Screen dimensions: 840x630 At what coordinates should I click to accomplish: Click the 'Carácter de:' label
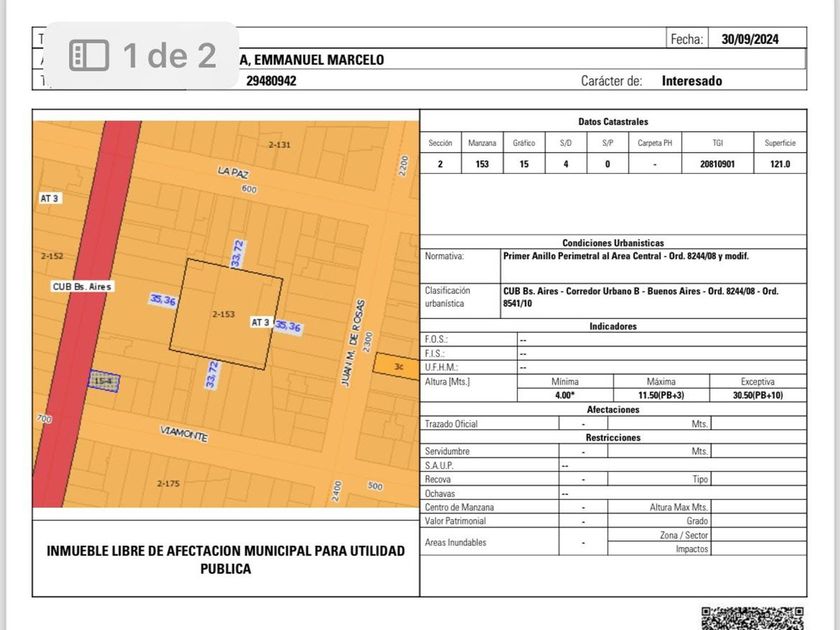click(x=611, y=81)
